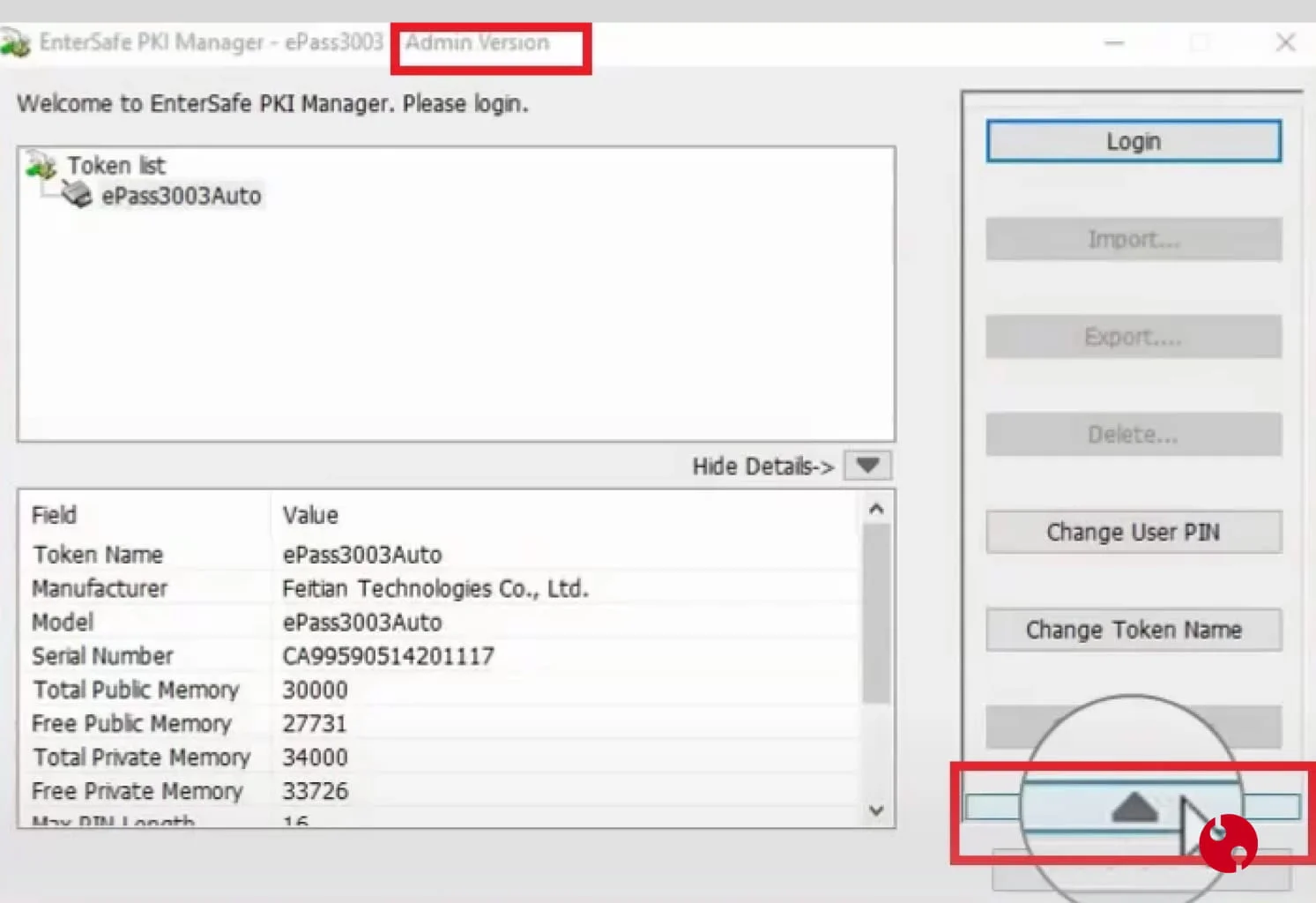Select ePass3003Auto in the token list
Image resolution: width=1316 pixels, height=903 pixels.
(182, 196)
